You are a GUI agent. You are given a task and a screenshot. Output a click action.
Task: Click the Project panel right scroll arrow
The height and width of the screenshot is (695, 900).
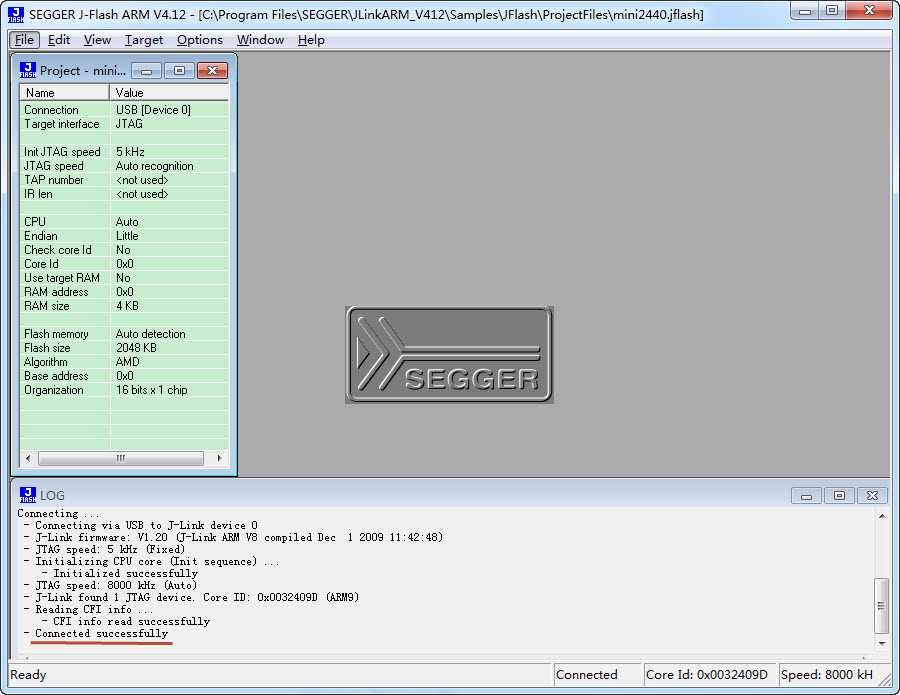coord(219,458)
